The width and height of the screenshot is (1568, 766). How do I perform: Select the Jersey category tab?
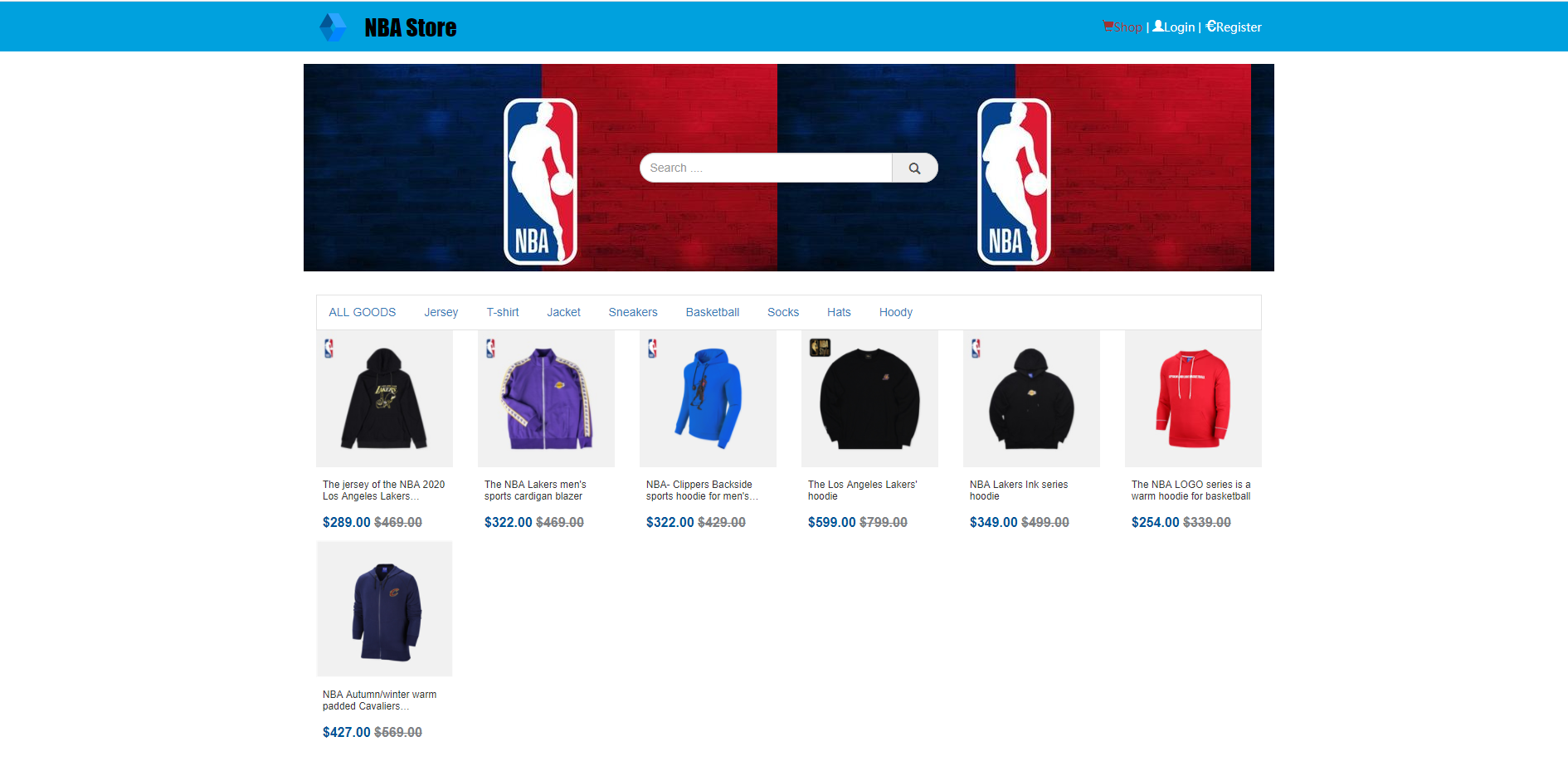(x=441, y=312)
